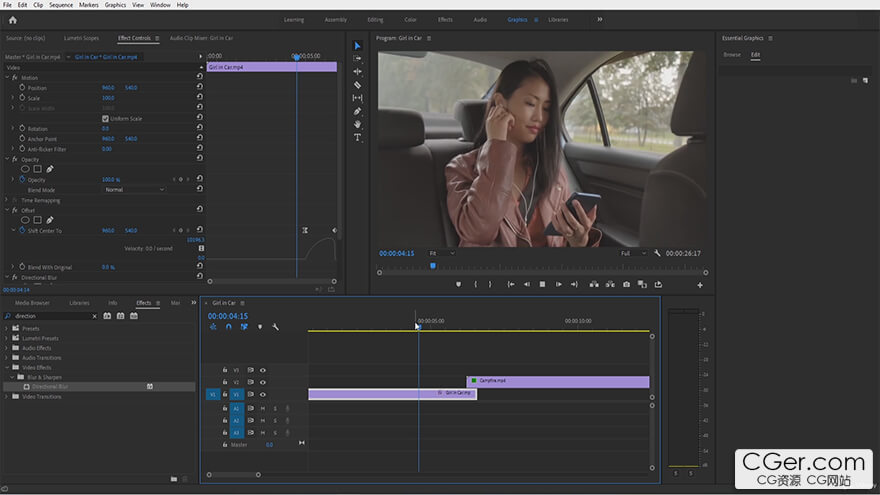Select the Razor tool
Image resolution: width=880 pixels, height=495 pixels.
pyautogui.click(x=358, y=85)
